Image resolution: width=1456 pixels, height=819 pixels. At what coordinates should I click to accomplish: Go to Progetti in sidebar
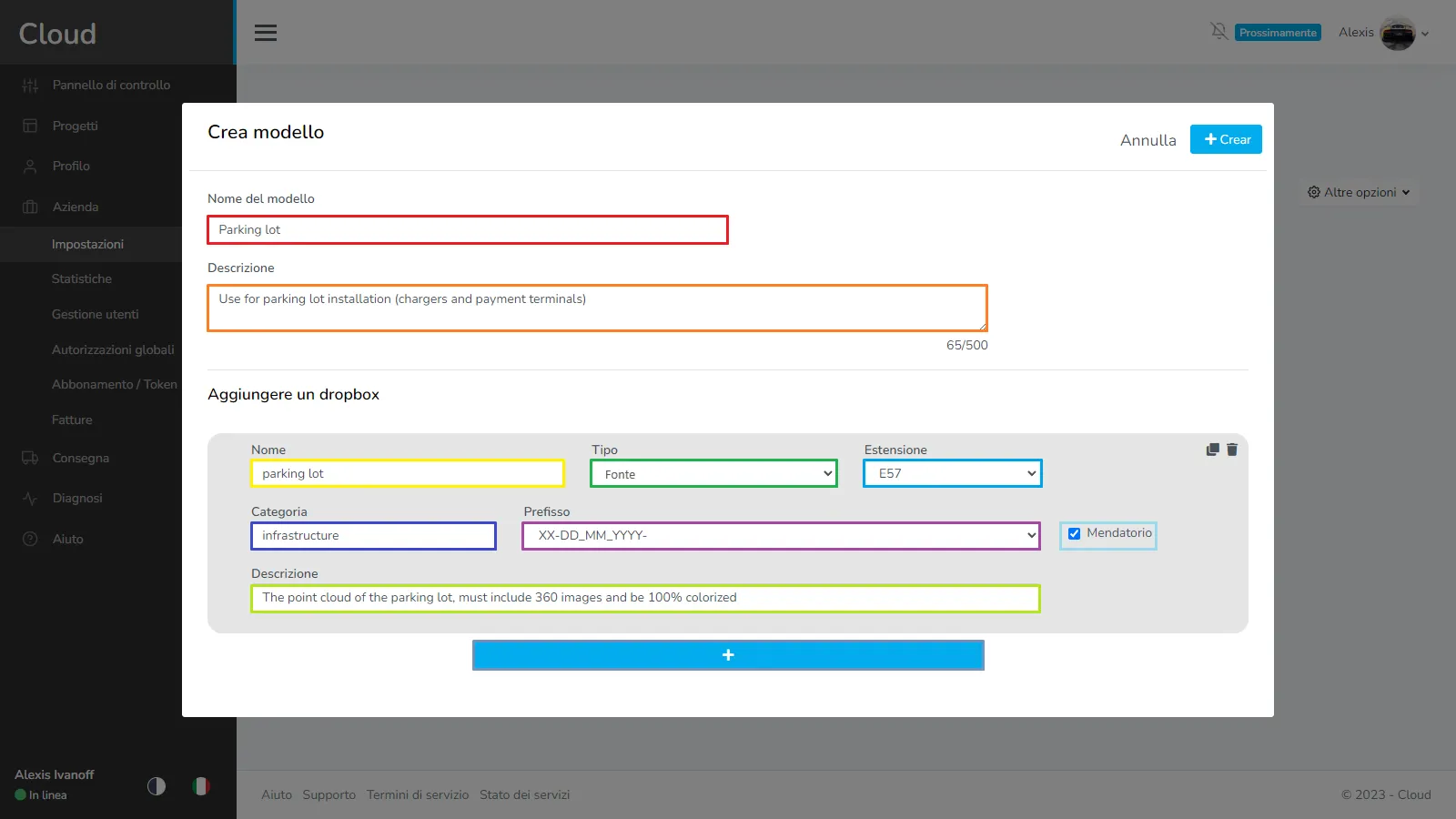[x=75, y=126]
